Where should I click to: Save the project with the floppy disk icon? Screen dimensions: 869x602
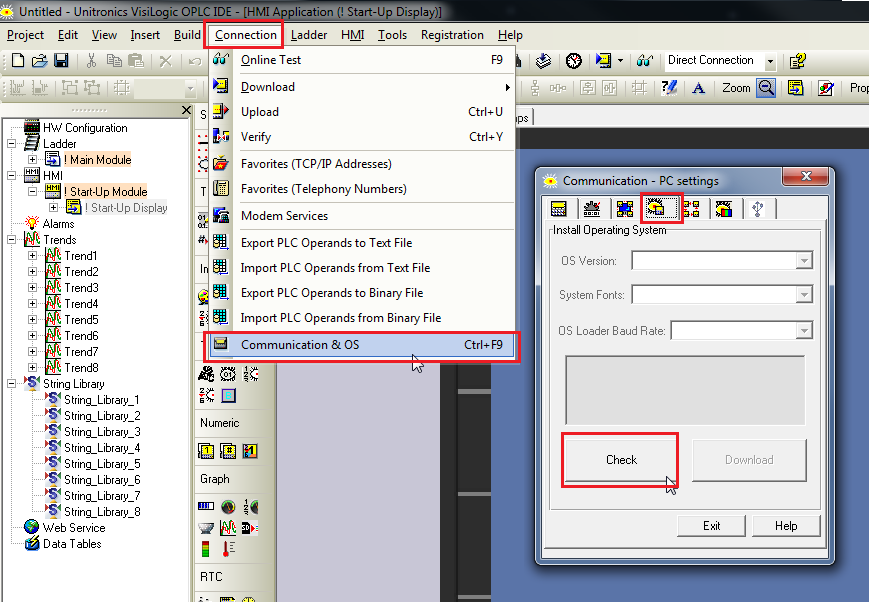click(61, 60)
